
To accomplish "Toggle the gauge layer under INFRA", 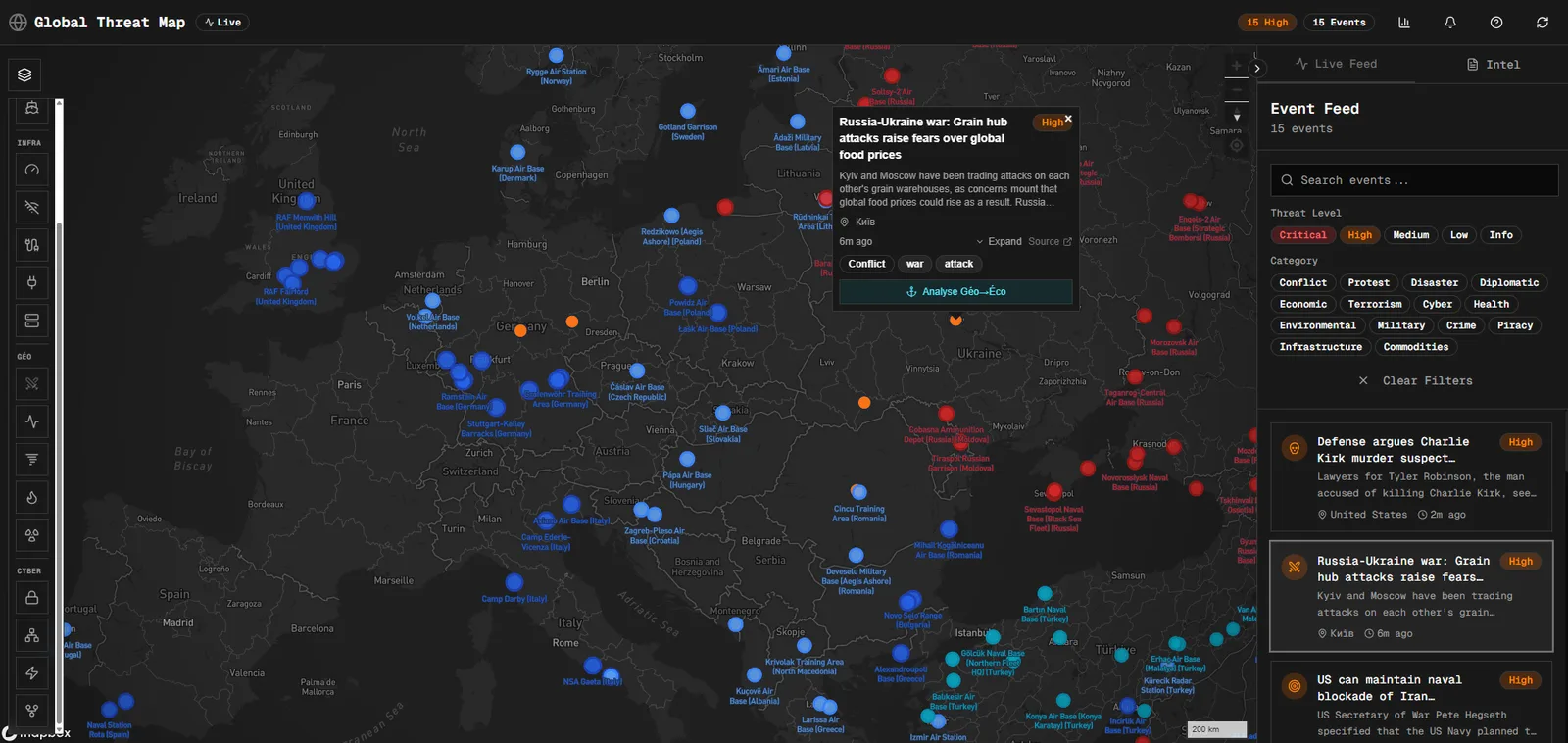I will pyautogui.click(x=32, y=170).
